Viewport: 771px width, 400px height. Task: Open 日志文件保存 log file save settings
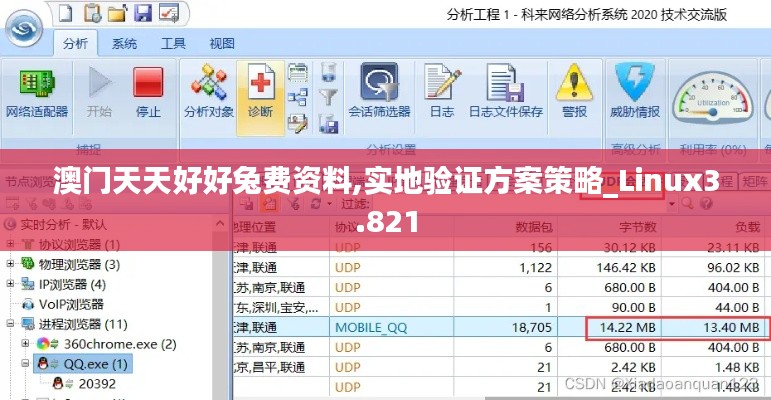505,92
